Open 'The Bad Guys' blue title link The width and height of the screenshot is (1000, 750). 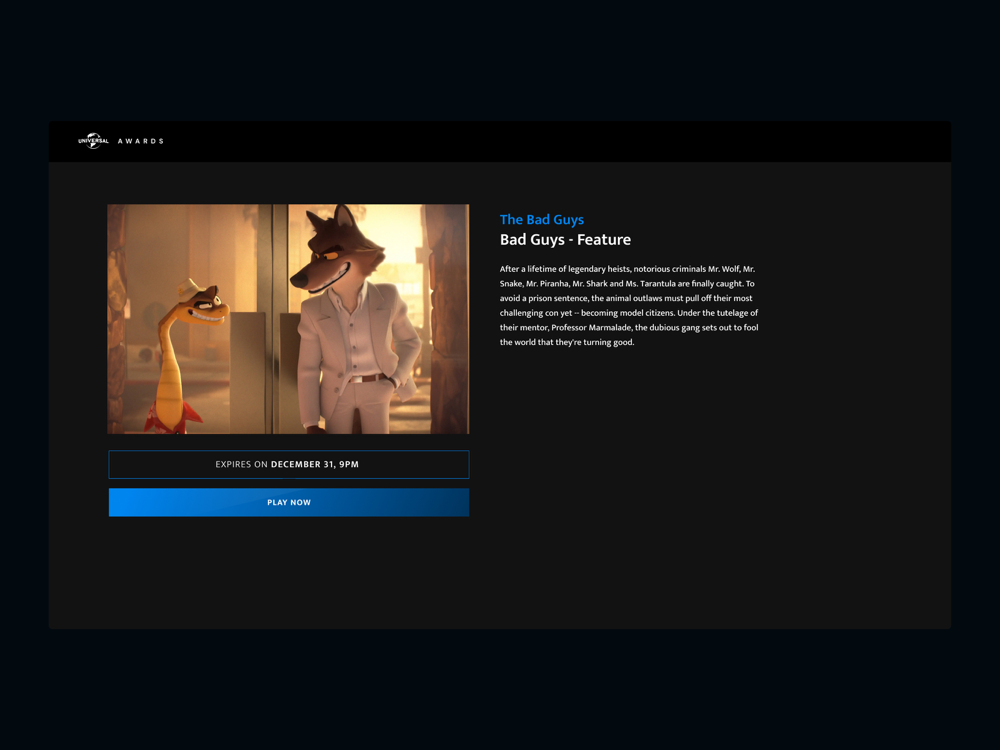(541, 219)
